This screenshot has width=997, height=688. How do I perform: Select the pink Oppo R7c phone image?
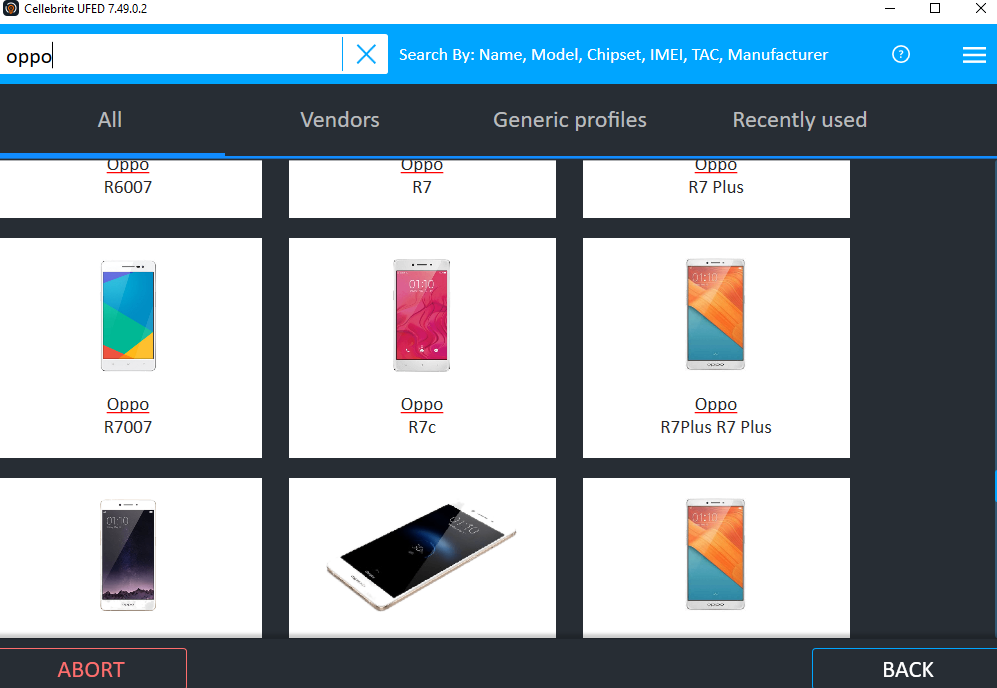pos(422,315)
